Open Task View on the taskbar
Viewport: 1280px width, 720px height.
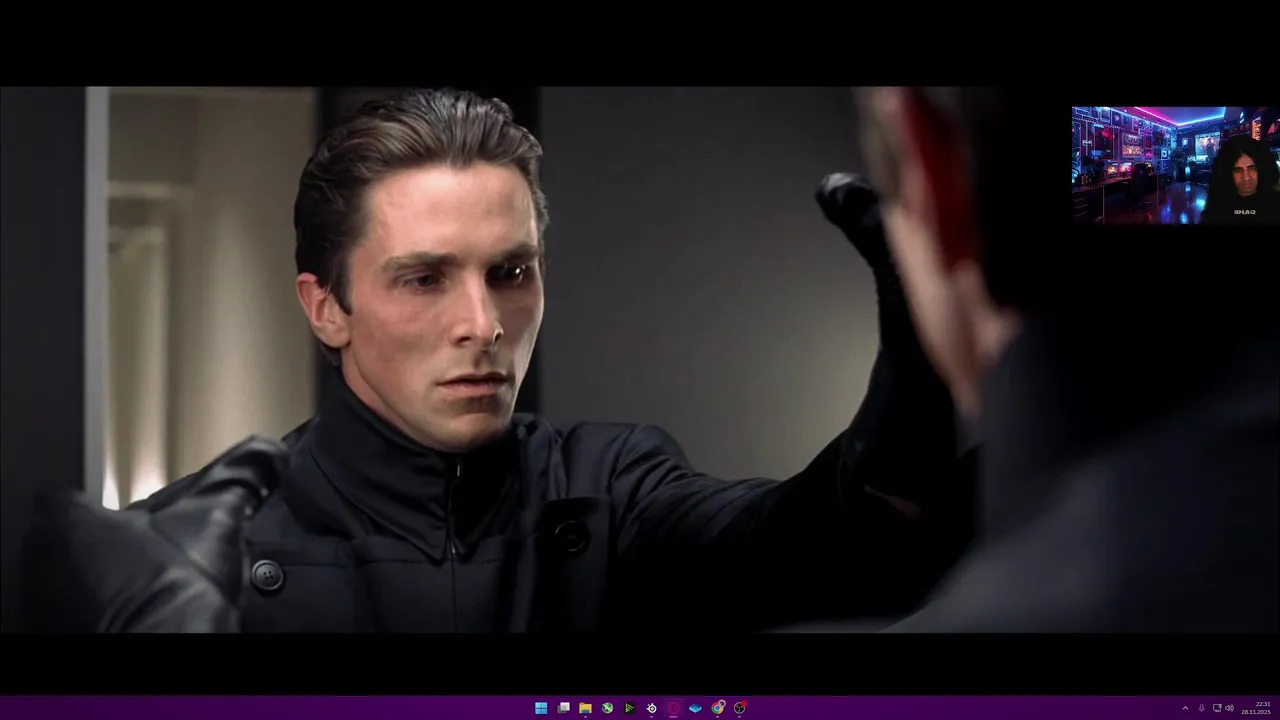tap(563, 708)
